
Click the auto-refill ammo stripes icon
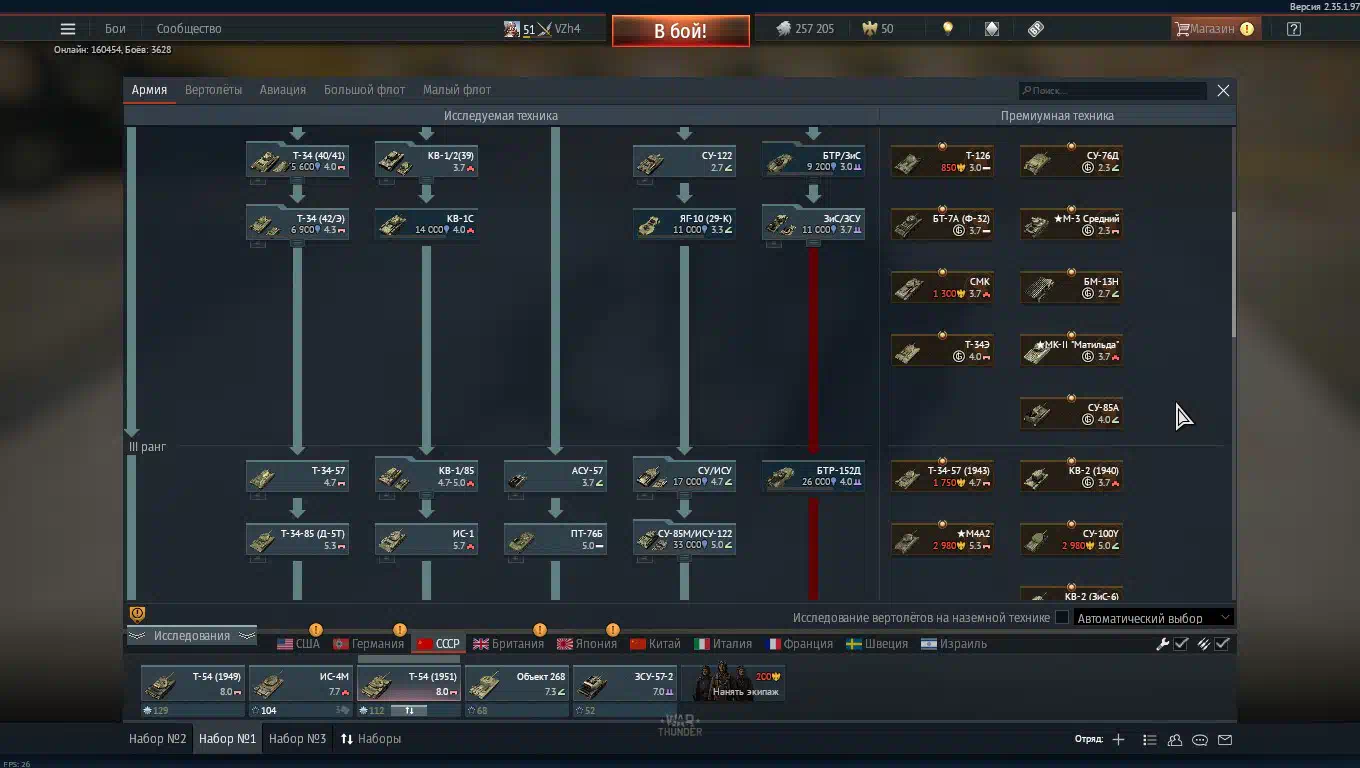pyautogui.click(x=1204, y=644)
